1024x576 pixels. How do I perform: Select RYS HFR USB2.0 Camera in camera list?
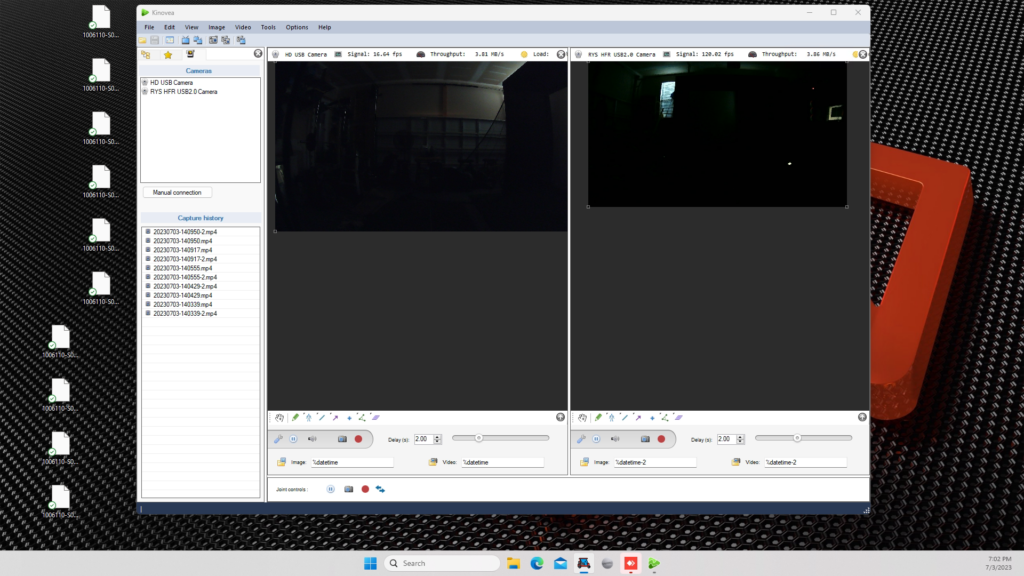(184, 91)
